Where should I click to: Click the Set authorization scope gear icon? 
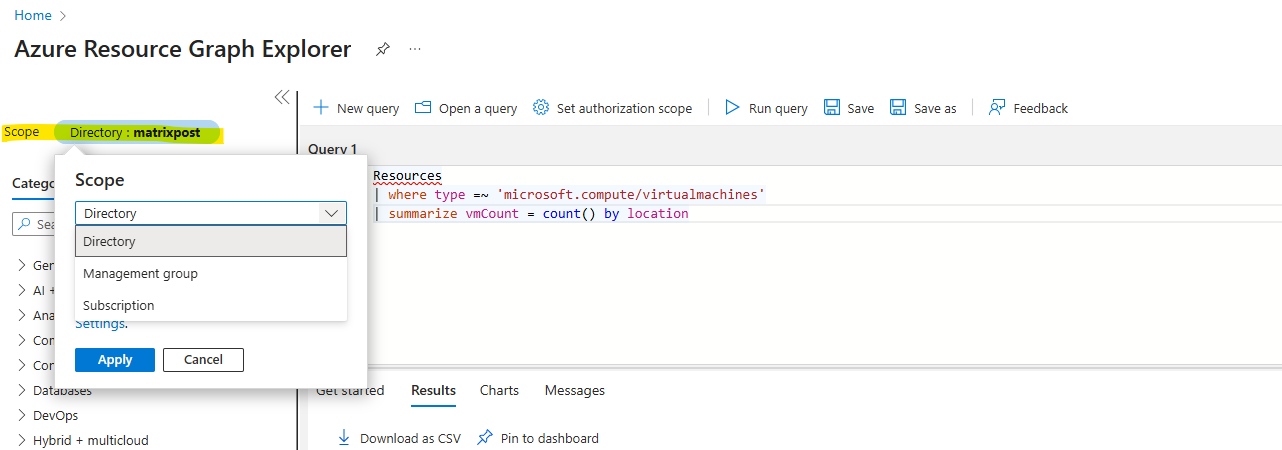(541, 107)
